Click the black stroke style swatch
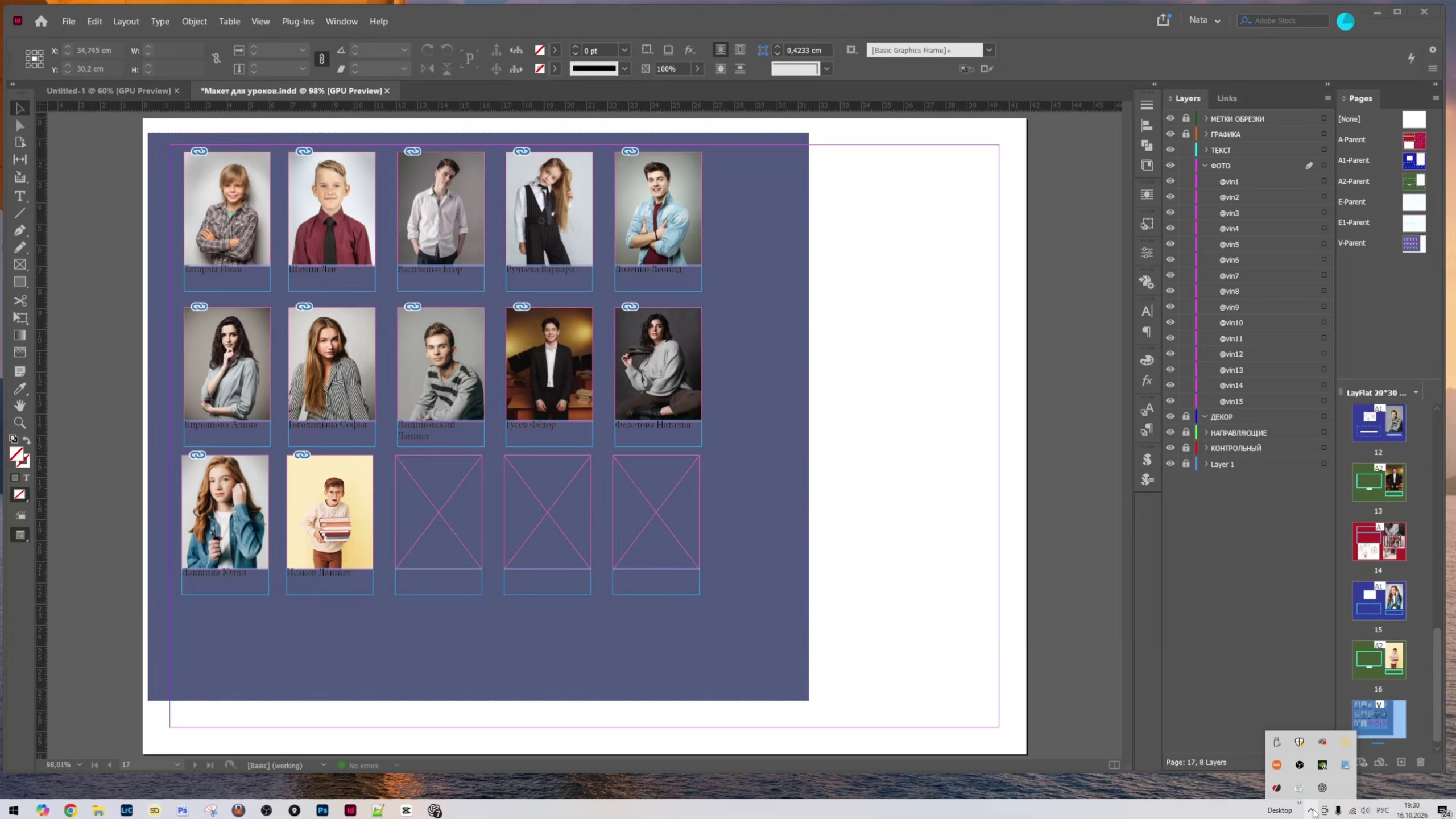The image size is (1456, 819). coord(594,69)
